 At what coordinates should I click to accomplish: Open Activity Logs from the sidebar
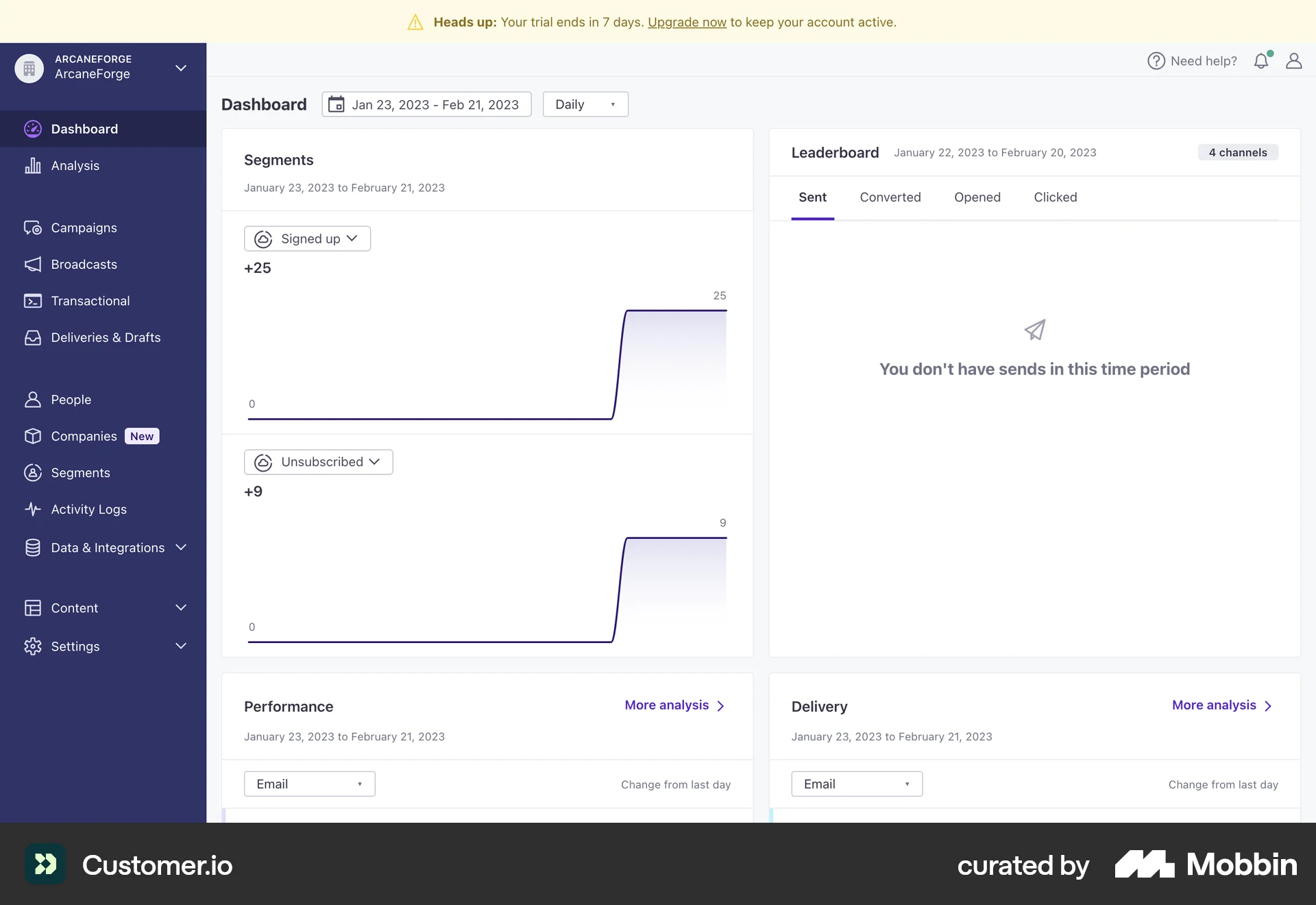click(x=88, y=509)
